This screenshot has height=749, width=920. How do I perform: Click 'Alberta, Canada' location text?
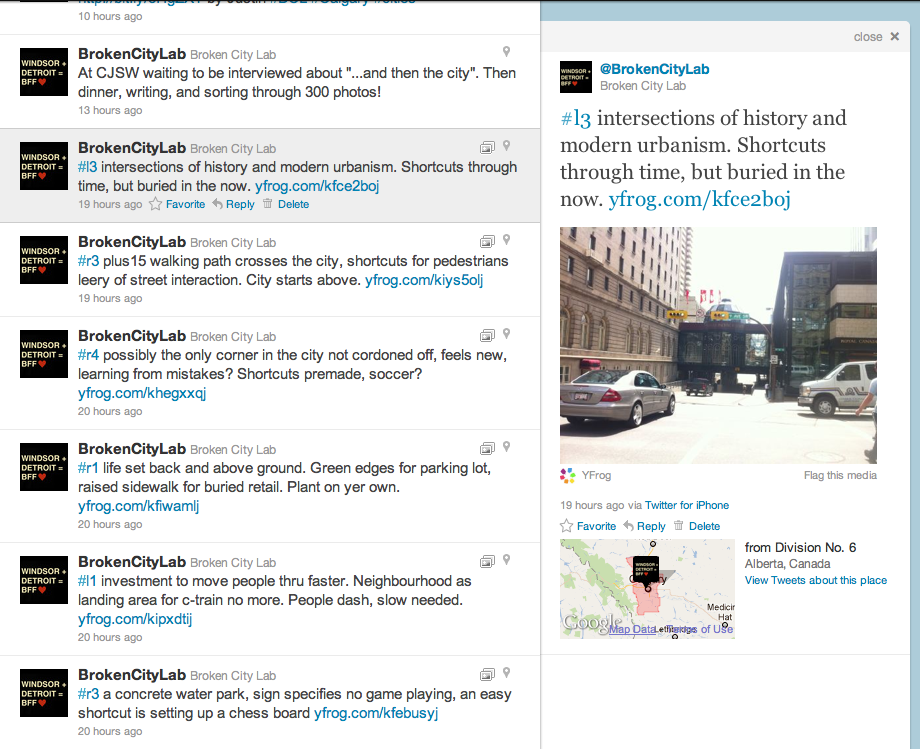click(787, 564)
